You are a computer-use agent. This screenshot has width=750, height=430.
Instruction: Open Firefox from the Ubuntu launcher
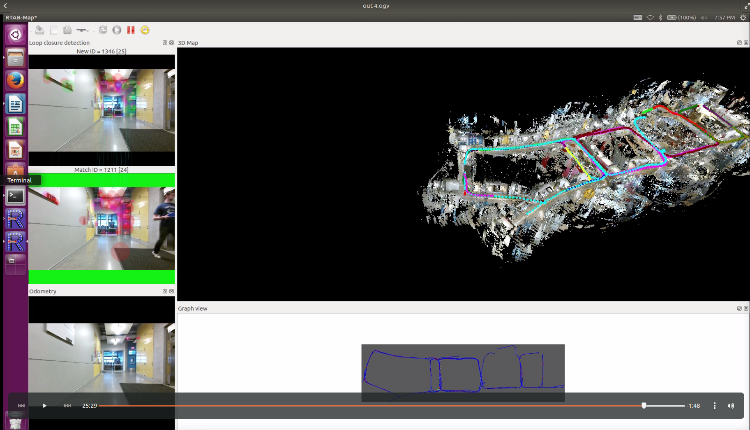pos(15,80)
